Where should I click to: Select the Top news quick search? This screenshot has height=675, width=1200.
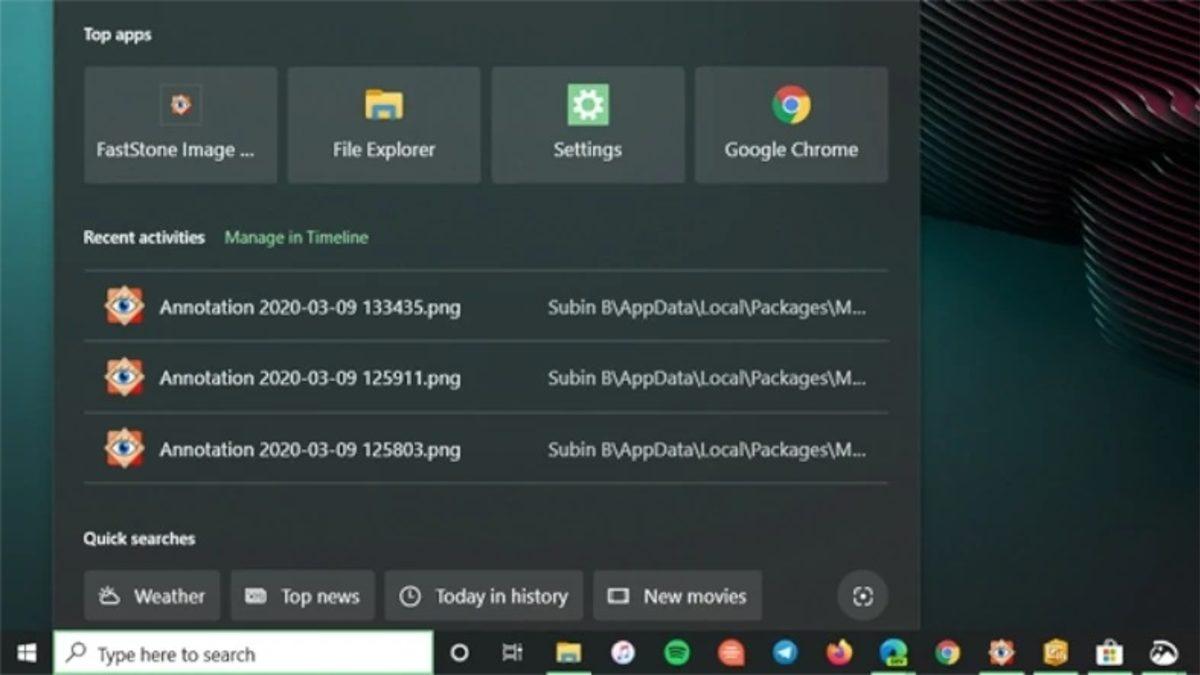click(x=302, y=596)
